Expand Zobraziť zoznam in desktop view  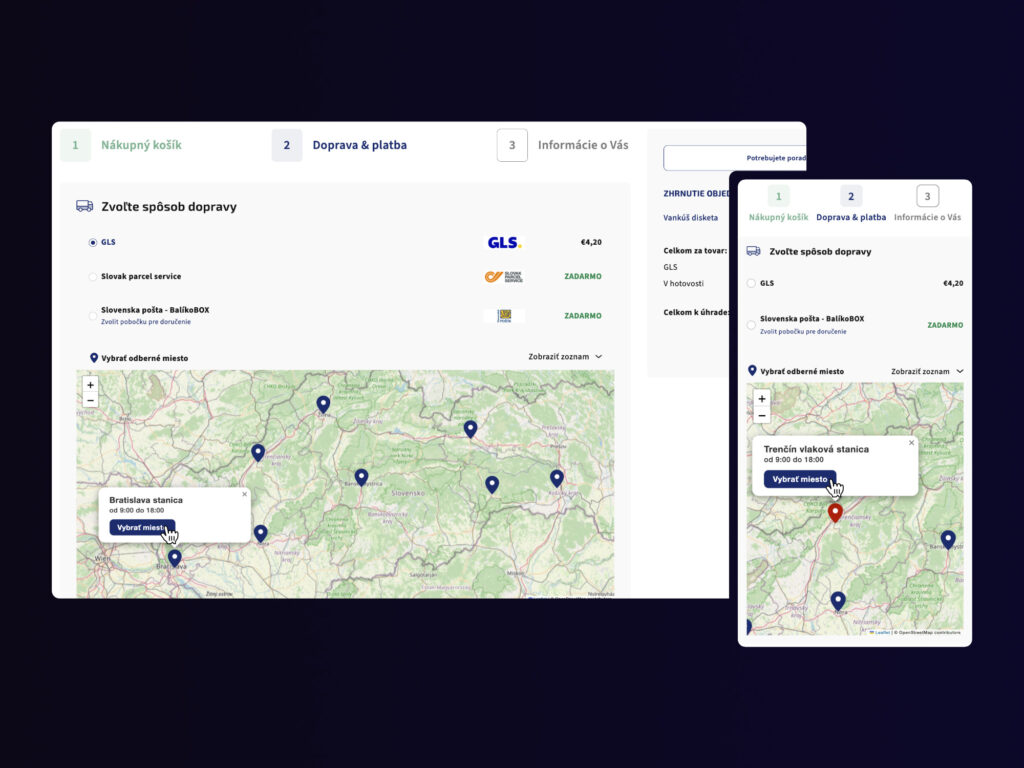click(565, 357)
